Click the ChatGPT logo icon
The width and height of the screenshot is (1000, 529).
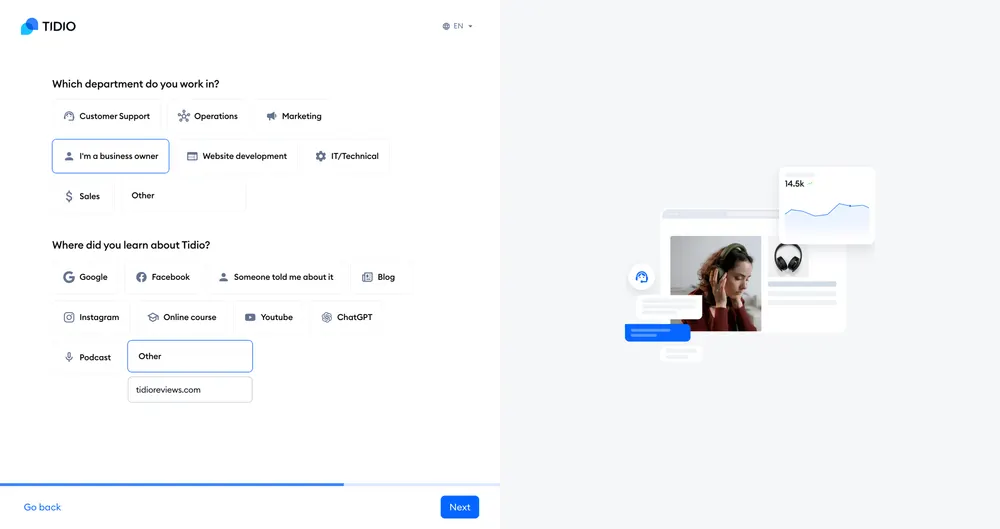(327, 317)
